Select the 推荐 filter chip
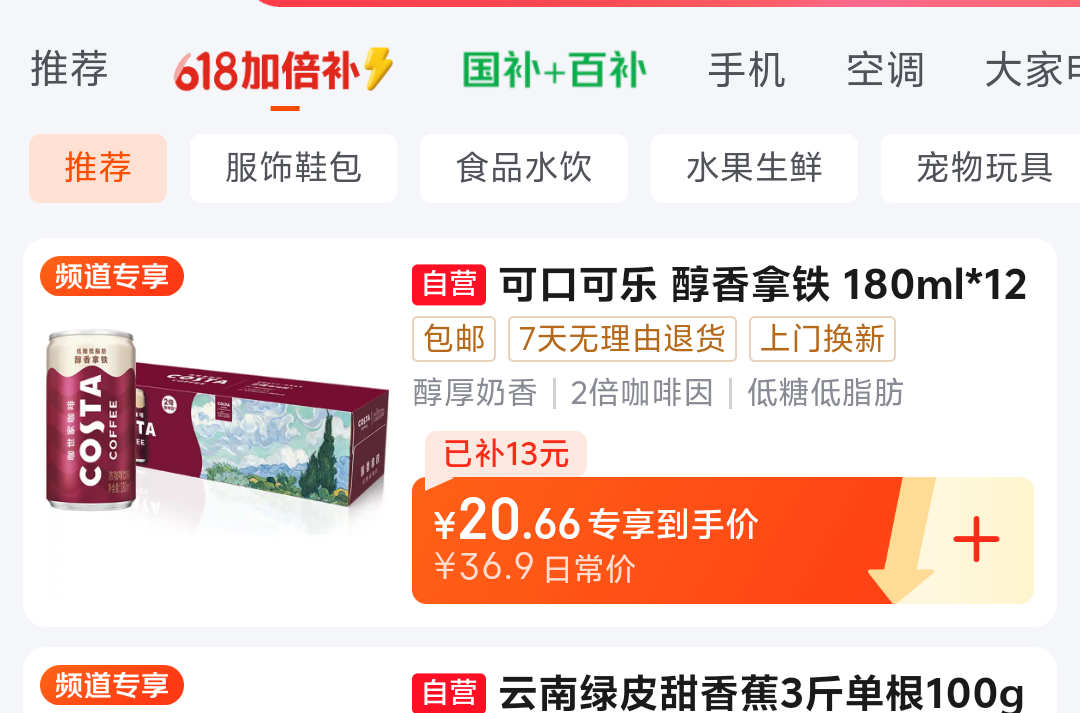1080x713 pixels. (x=98, y=168)
